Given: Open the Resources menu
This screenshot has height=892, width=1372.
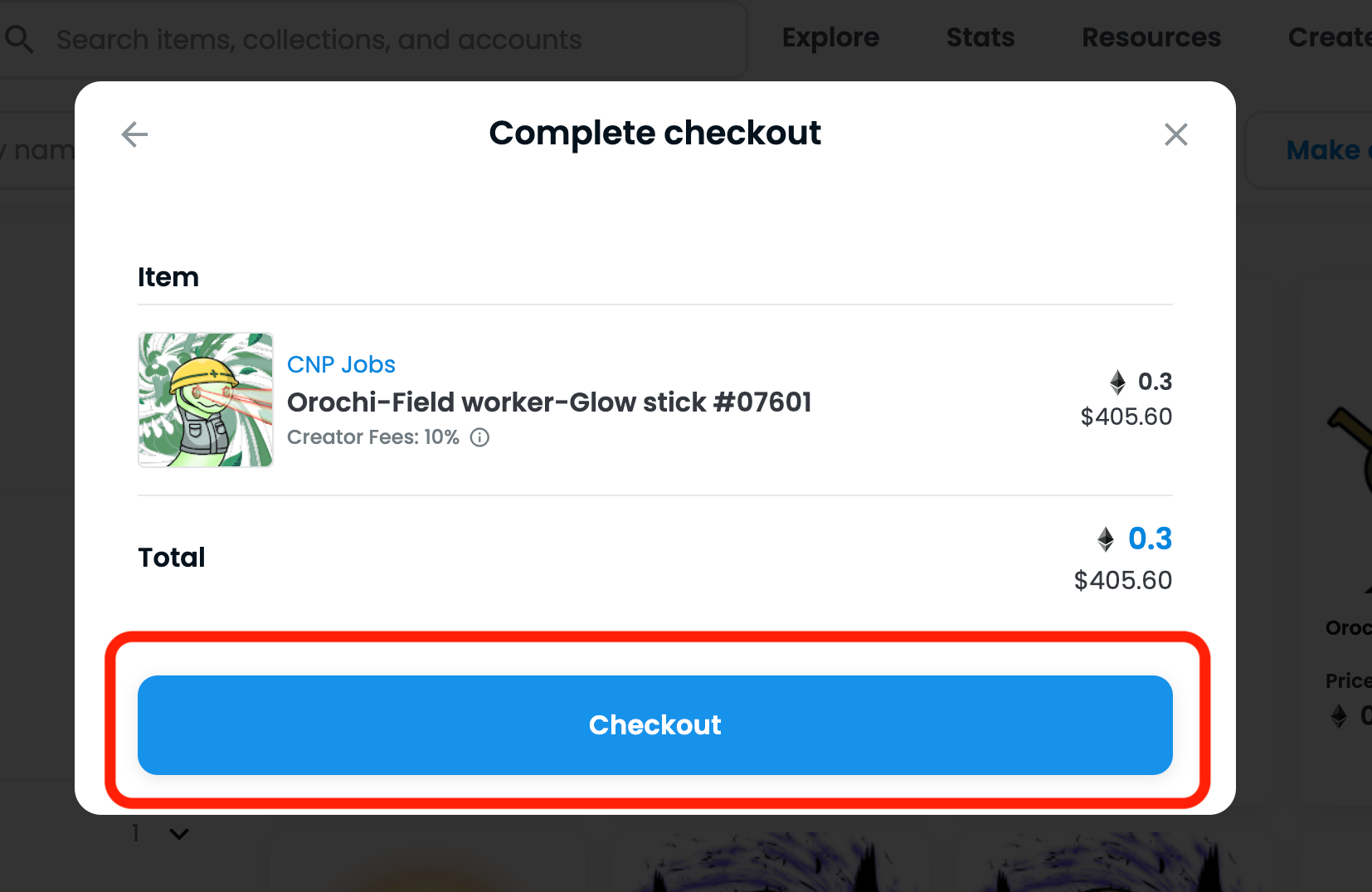Looking at the screenshot, I should click(x=1151, y=37).
